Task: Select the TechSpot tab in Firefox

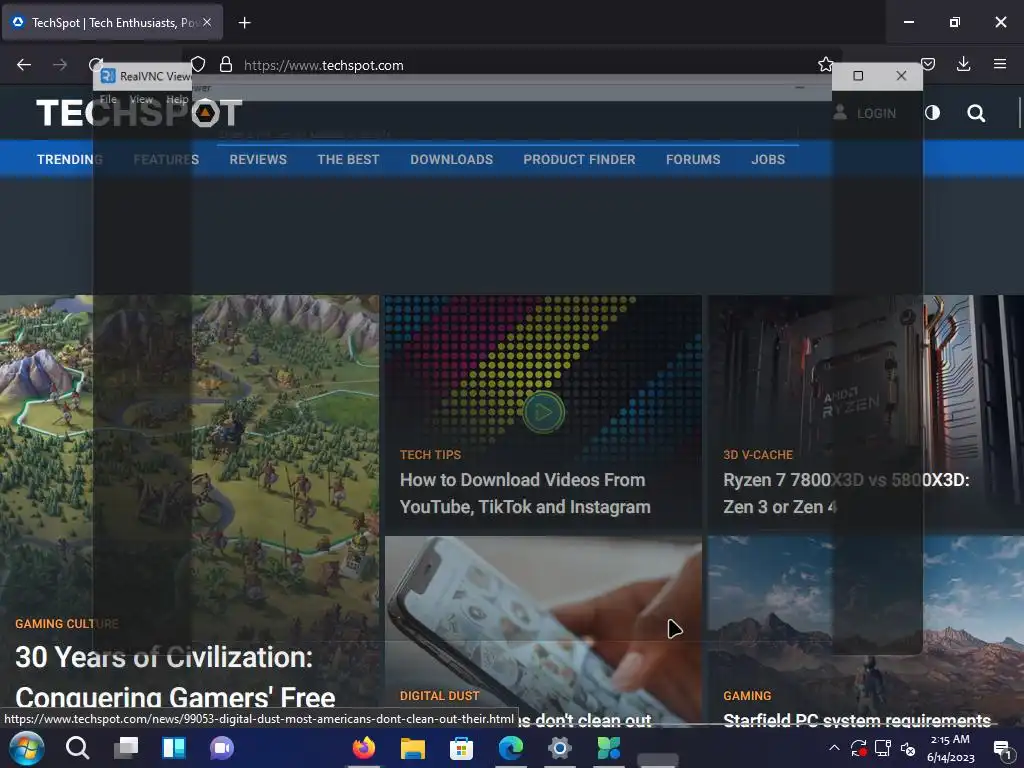Action: (x=112, y=23)
